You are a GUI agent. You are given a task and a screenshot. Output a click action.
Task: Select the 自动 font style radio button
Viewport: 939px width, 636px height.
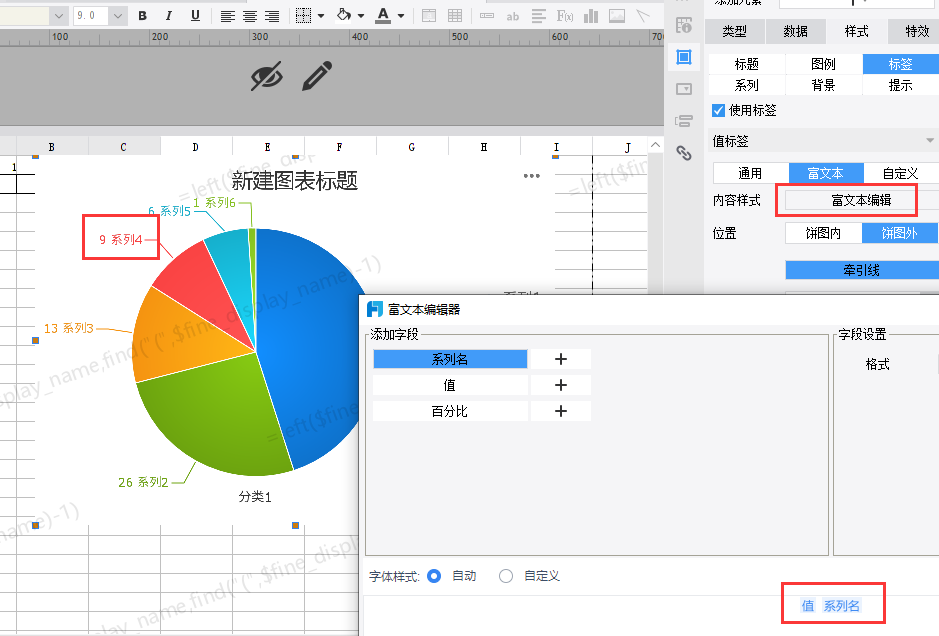coord(434,576)
